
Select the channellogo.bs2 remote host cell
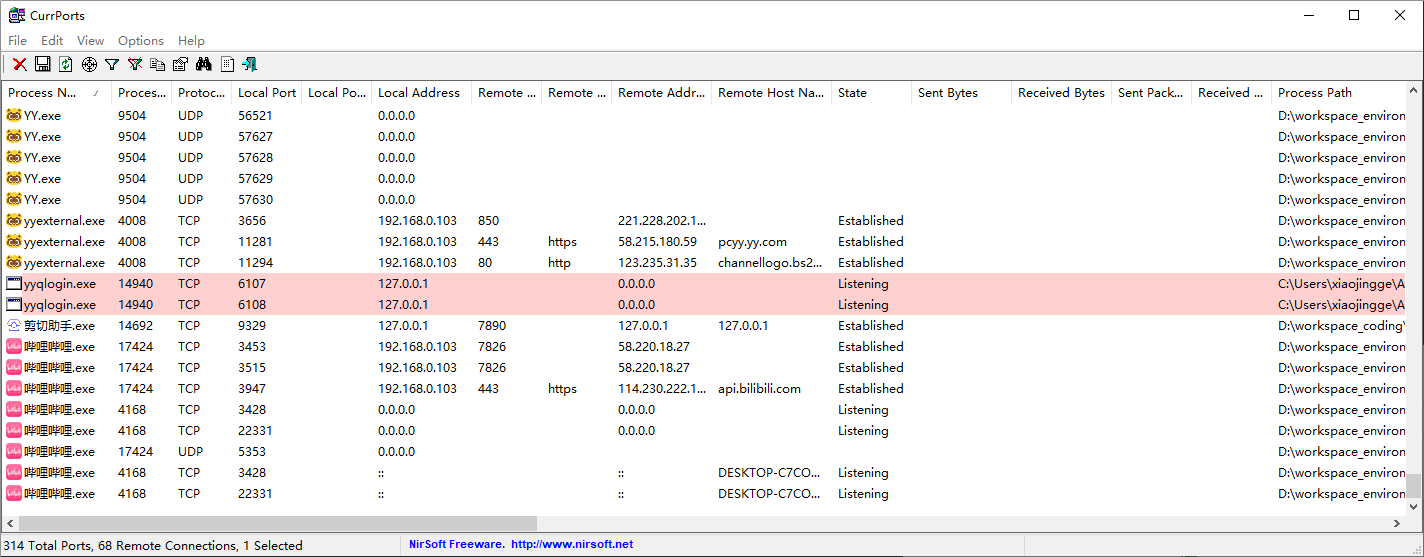point(770,262)
